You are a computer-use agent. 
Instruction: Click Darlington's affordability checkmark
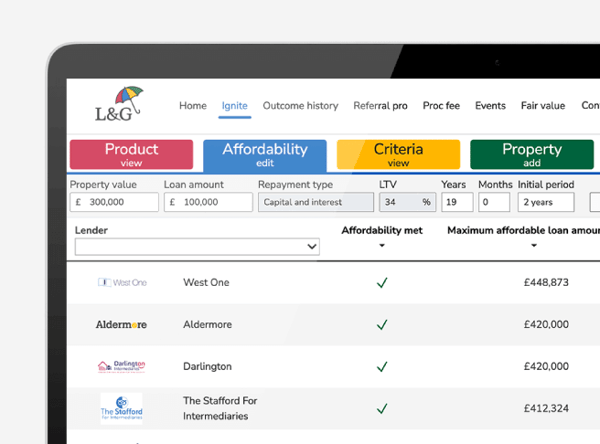[382, 367]
